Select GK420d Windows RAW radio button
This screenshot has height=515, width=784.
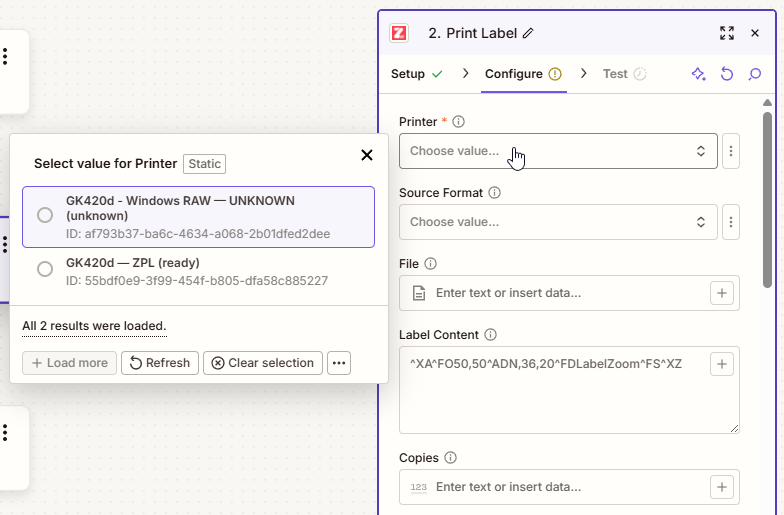point(45,216)
